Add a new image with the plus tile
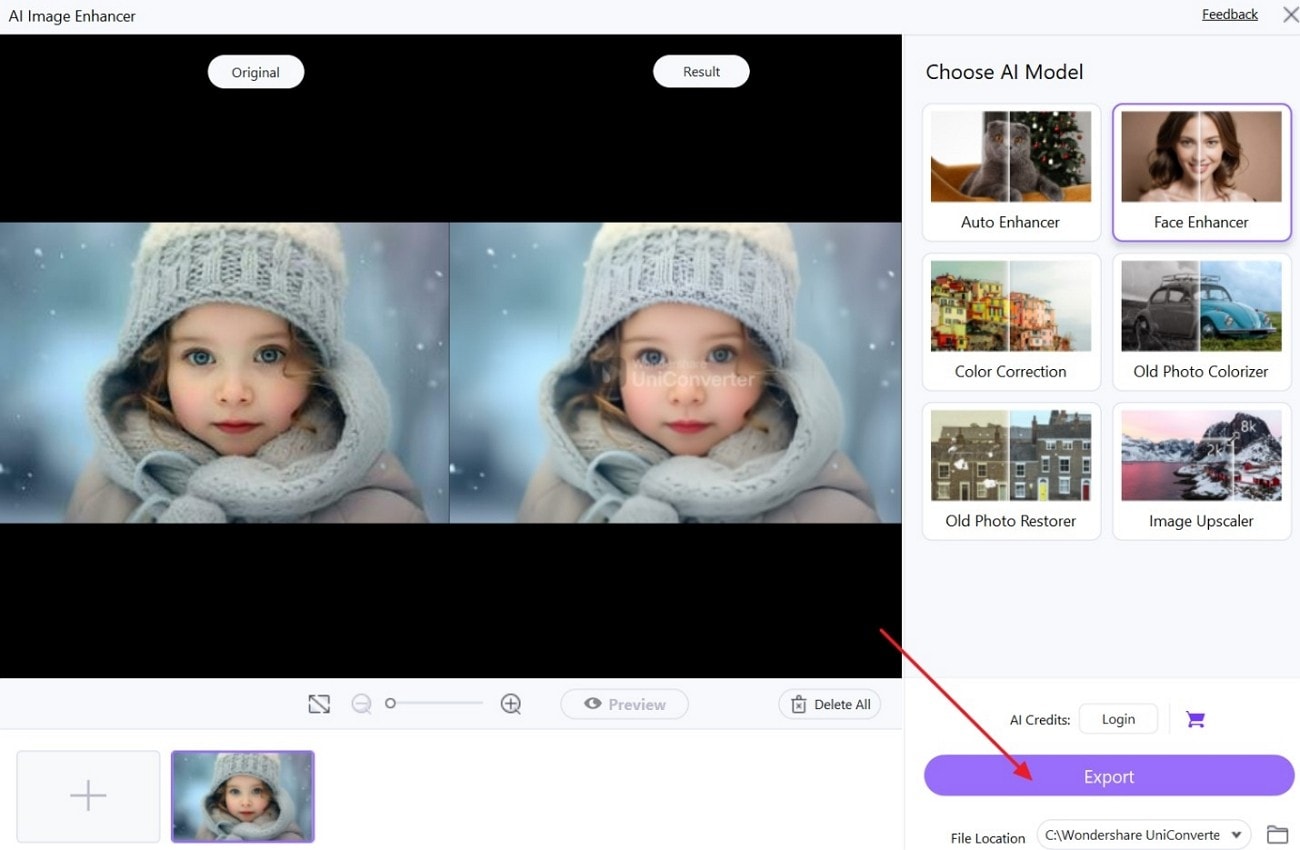This screenshot has width=1300, height=850. [88, 796]
